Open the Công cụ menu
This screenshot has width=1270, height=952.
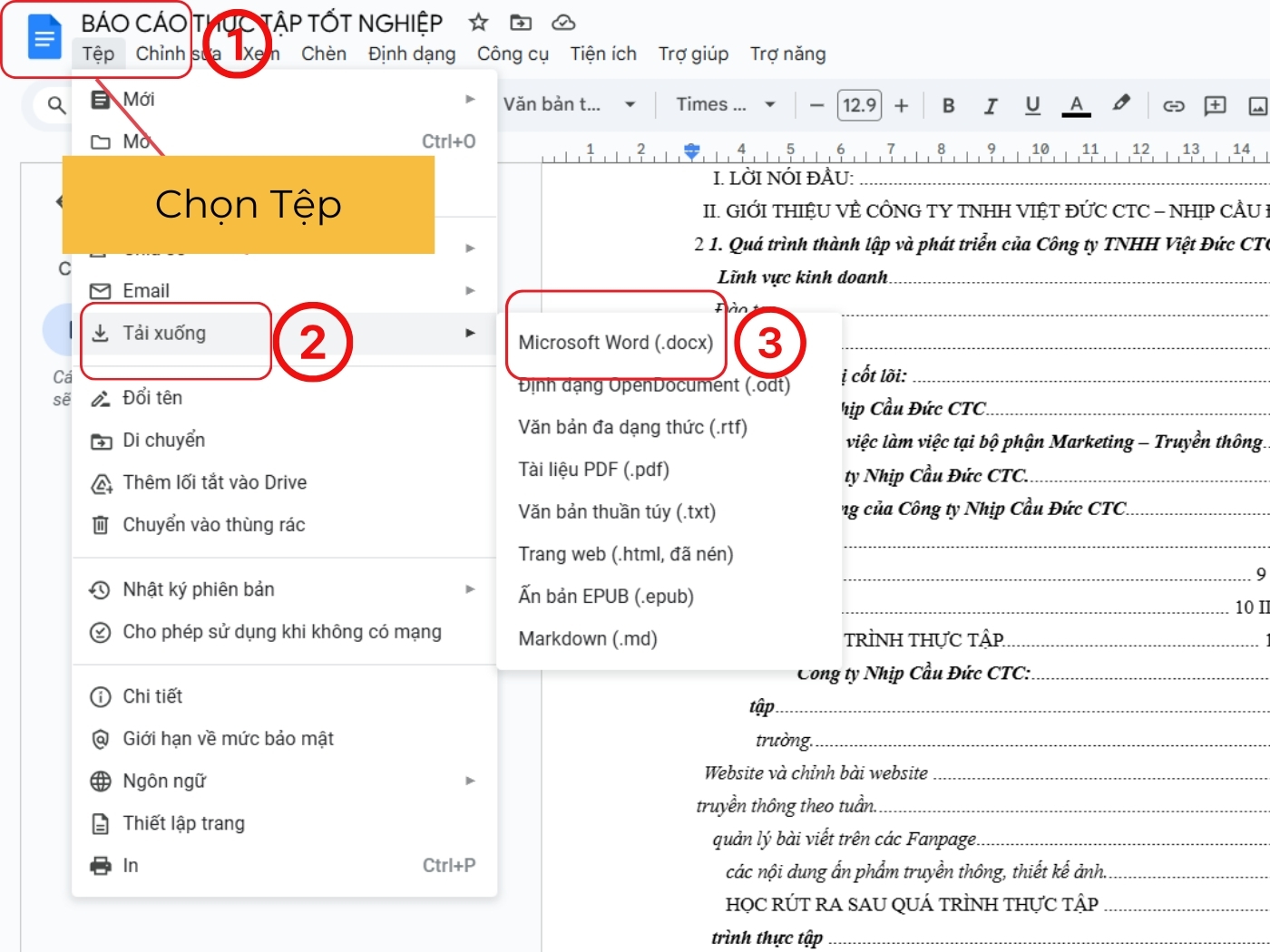(x=513, y=54)
